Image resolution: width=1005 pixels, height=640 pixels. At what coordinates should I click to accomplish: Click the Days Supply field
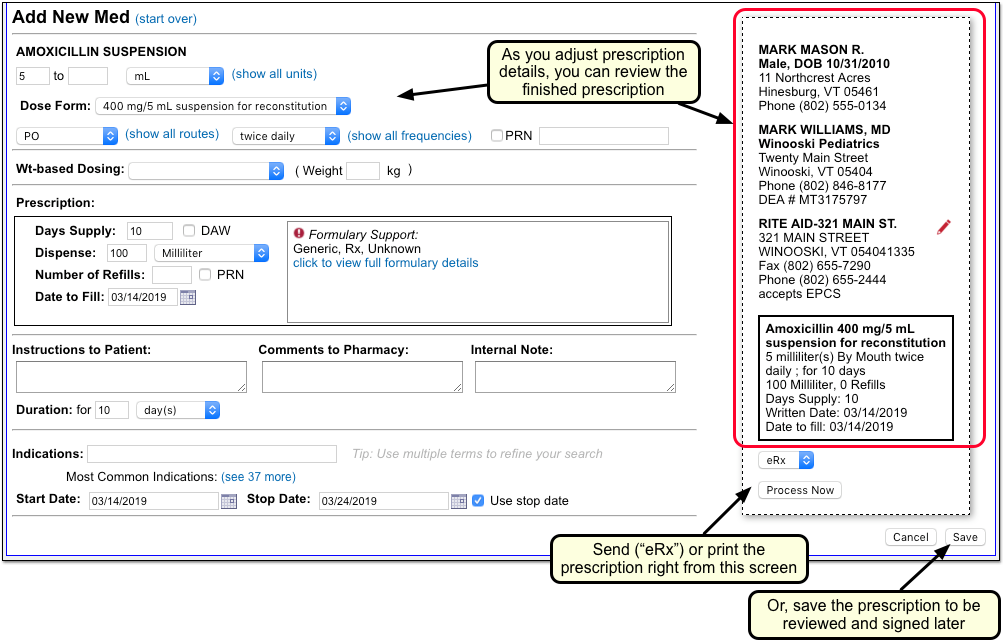[150, 231]
